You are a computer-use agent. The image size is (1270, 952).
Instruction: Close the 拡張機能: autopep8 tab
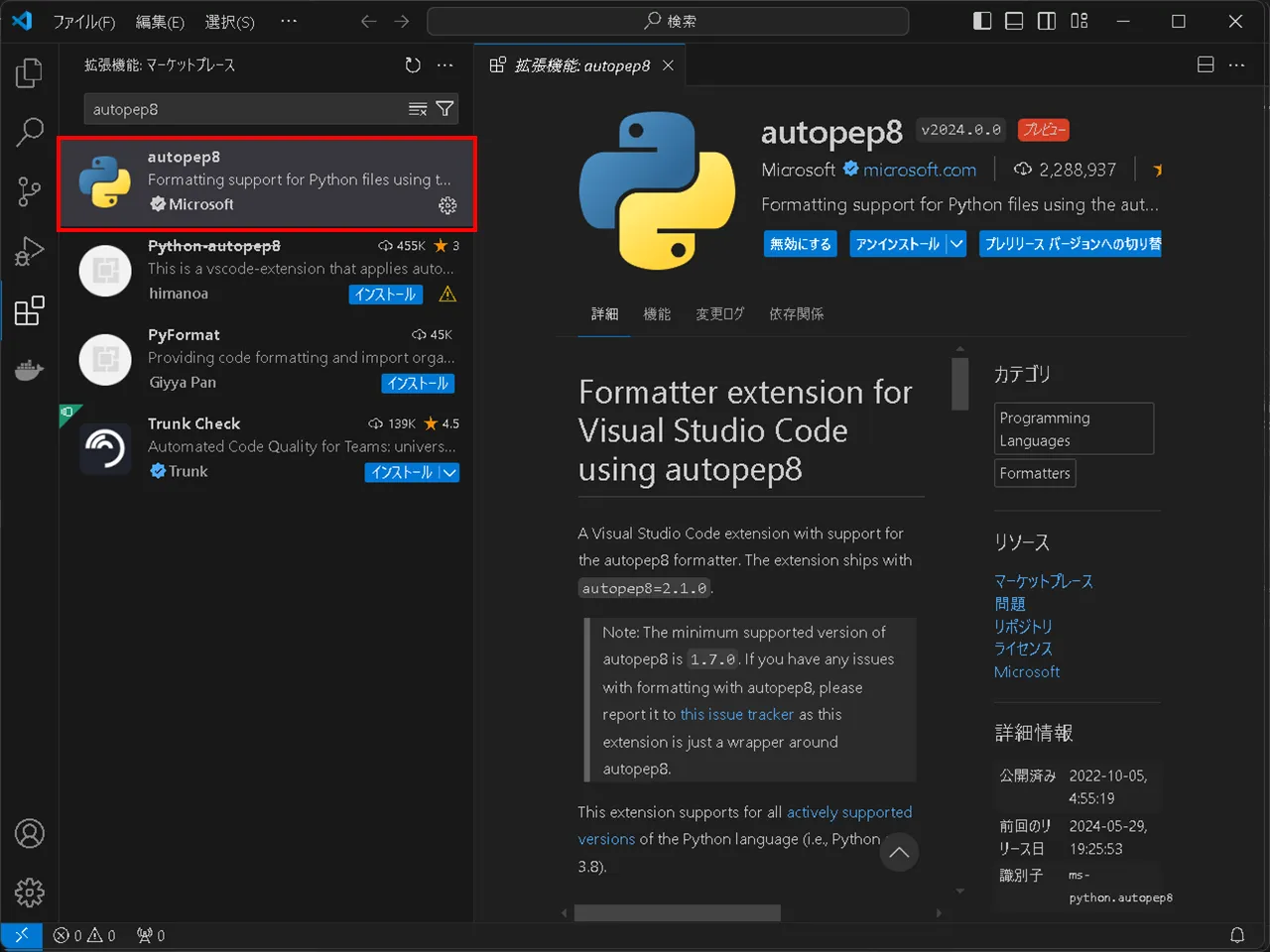click(668, 65)
